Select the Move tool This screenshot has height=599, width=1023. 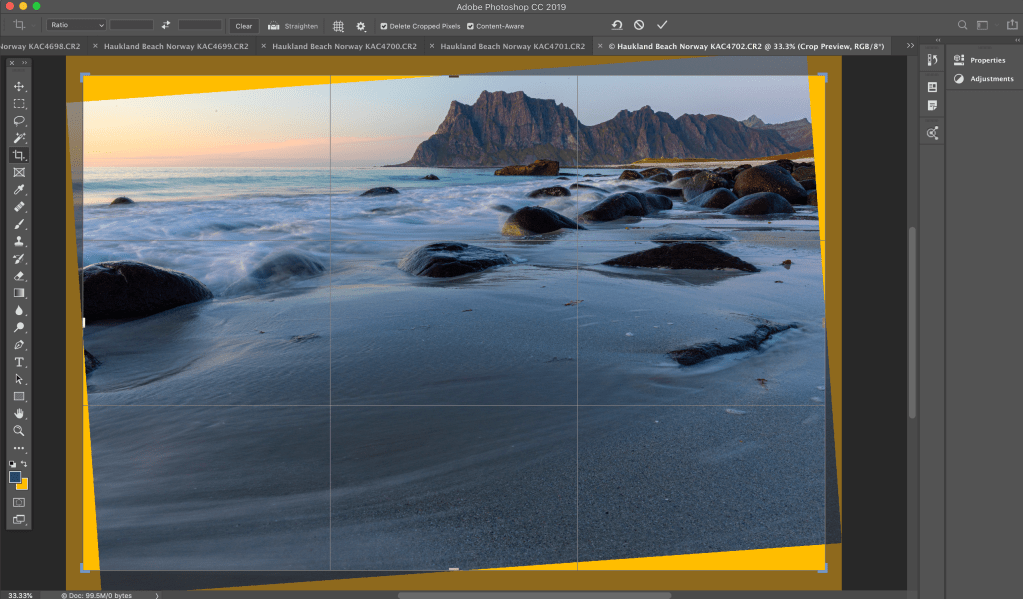pos(19,87)
